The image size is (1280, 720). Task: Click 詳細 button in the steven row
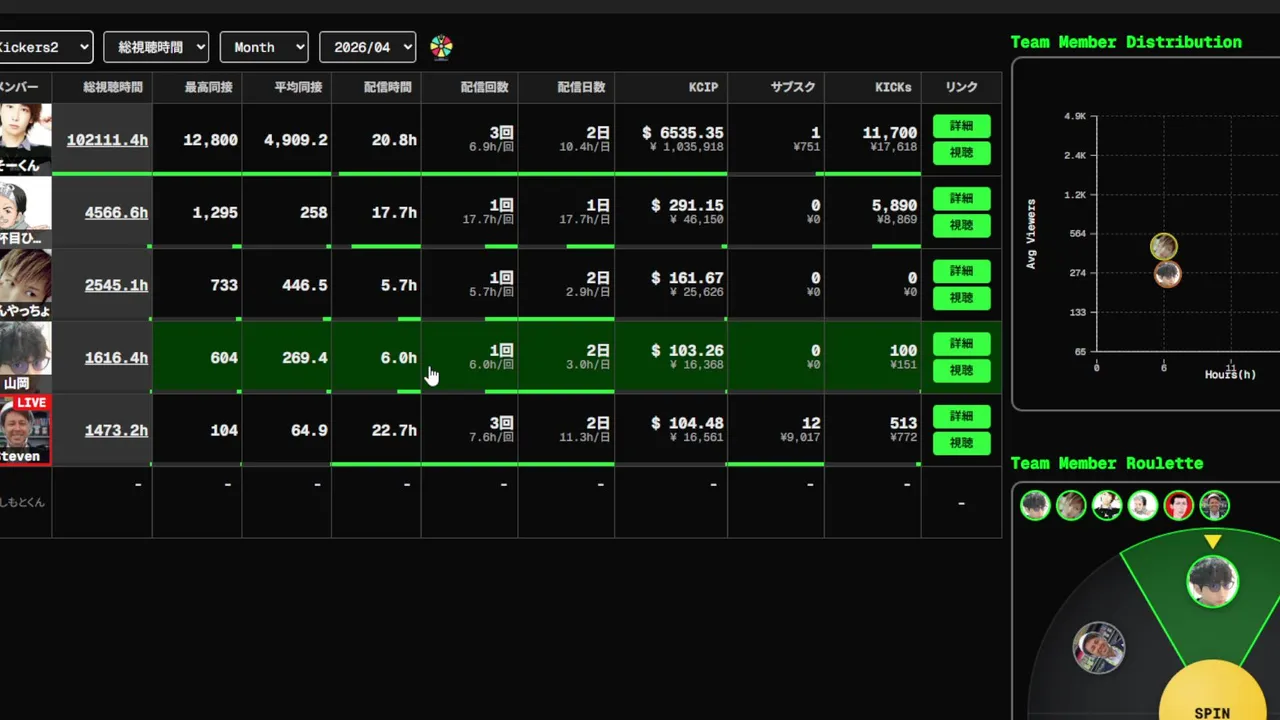[961, 416]
